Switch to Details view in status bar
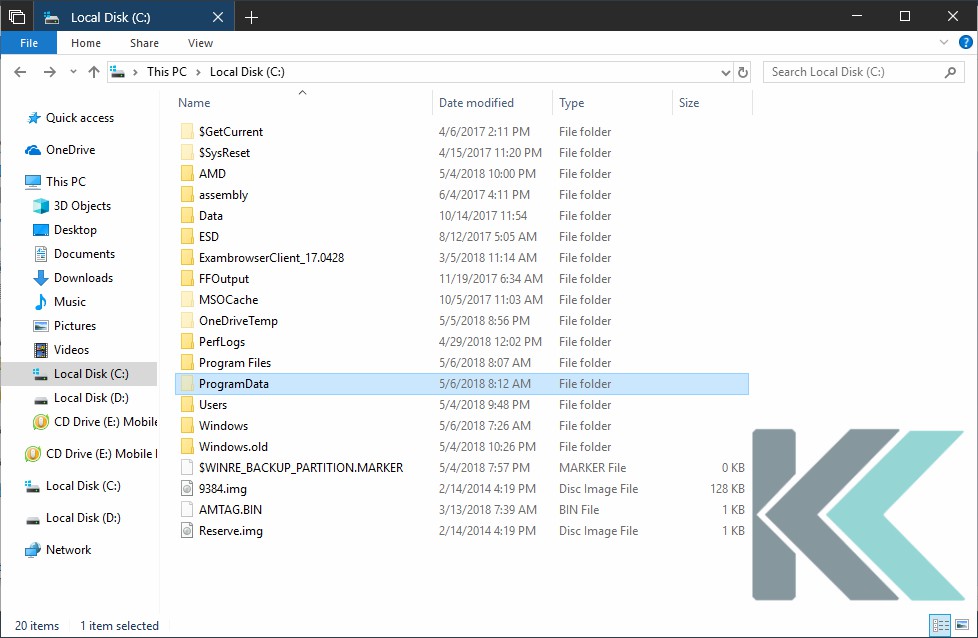978x638 pixels. [940, 624]
